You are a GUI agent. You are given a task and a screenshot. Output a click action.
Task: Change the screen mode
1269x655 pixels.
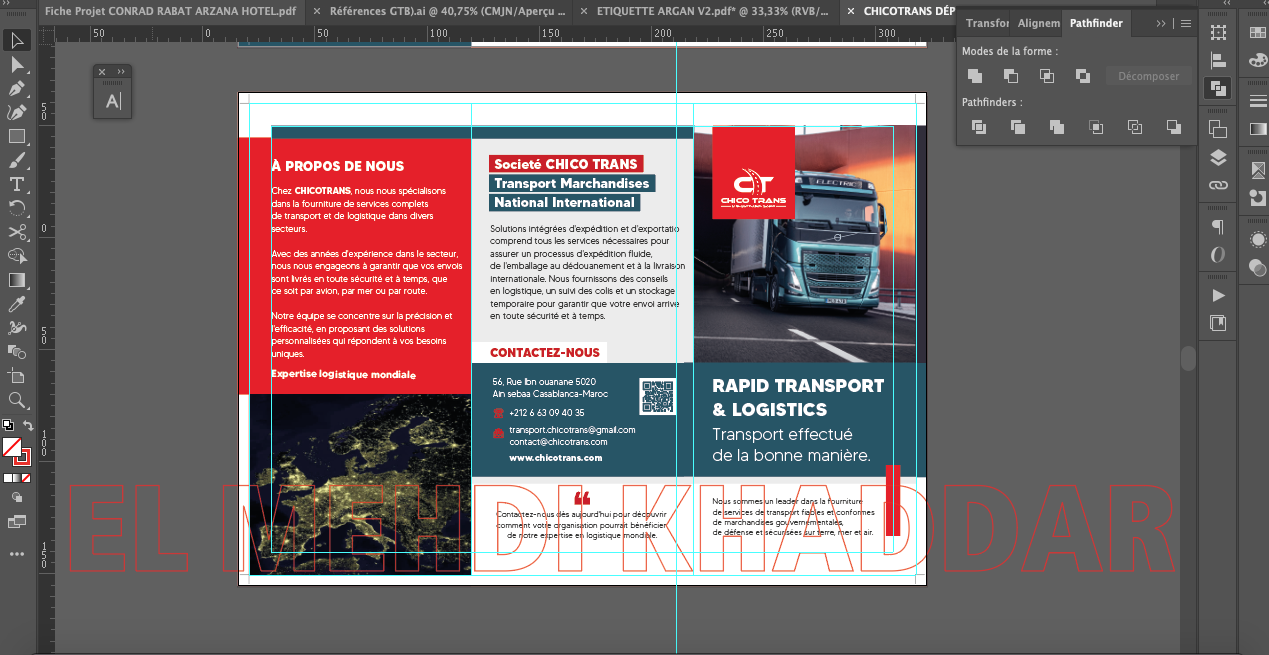coord(17,522)
